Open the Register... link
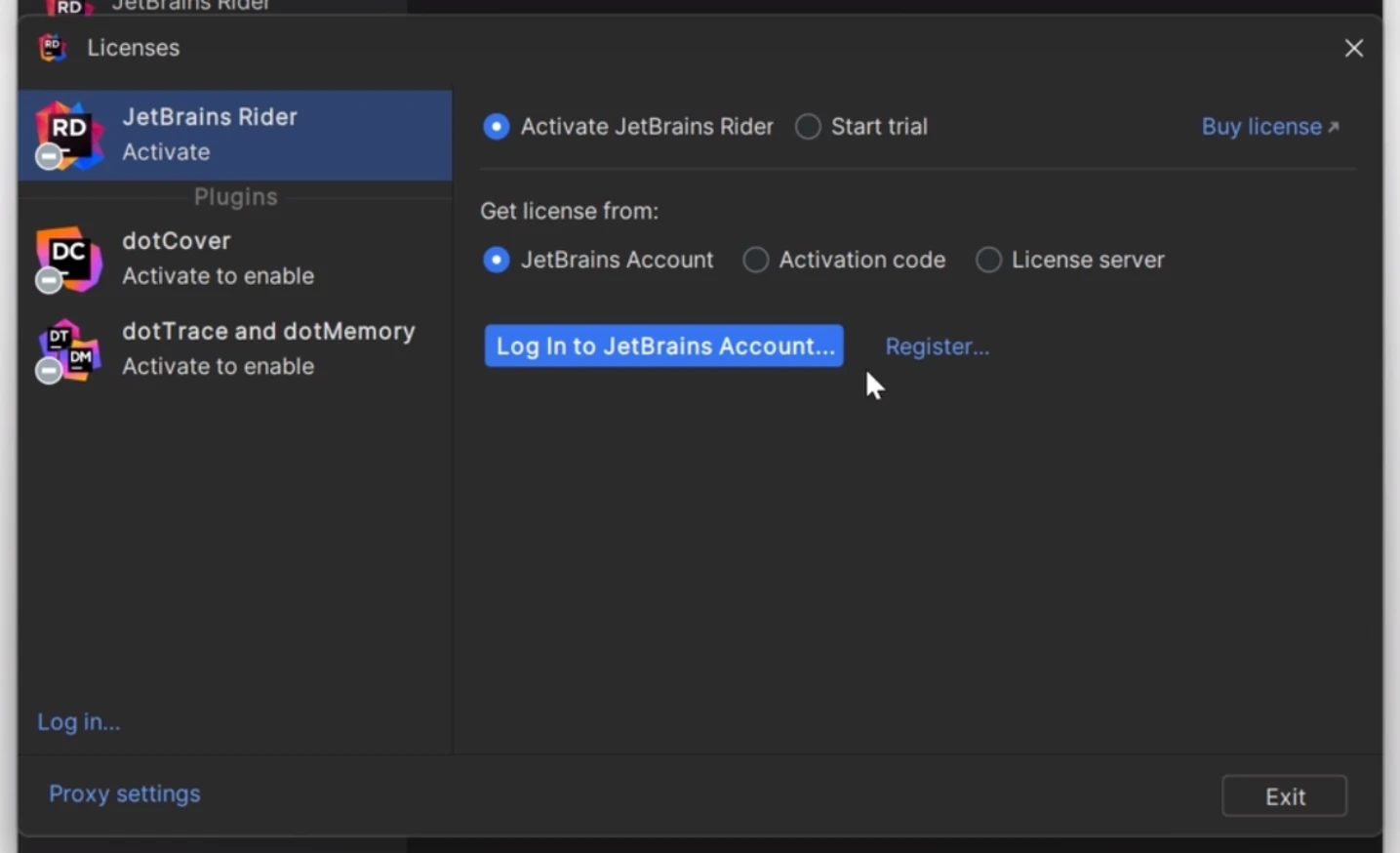1400x853 pixels. pos(937,346)
